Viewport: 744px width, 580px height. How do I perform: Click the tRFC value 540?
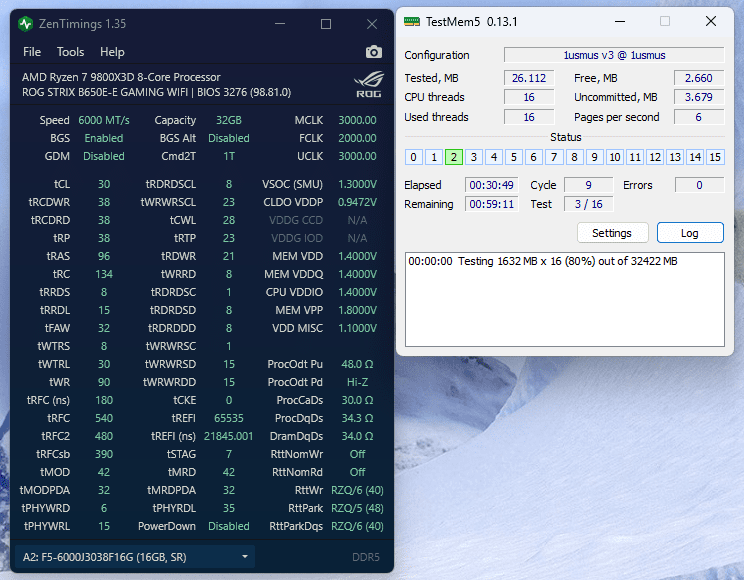104,418
